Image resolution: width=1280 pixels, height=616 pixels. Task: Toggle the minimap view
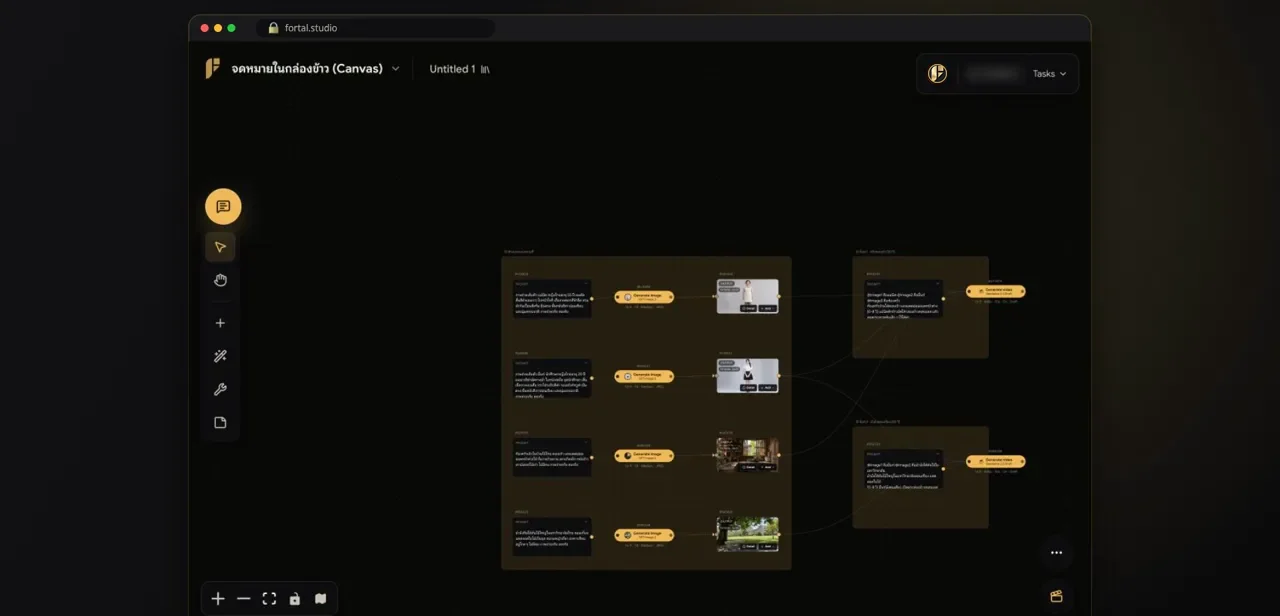[x=320, y=599]
